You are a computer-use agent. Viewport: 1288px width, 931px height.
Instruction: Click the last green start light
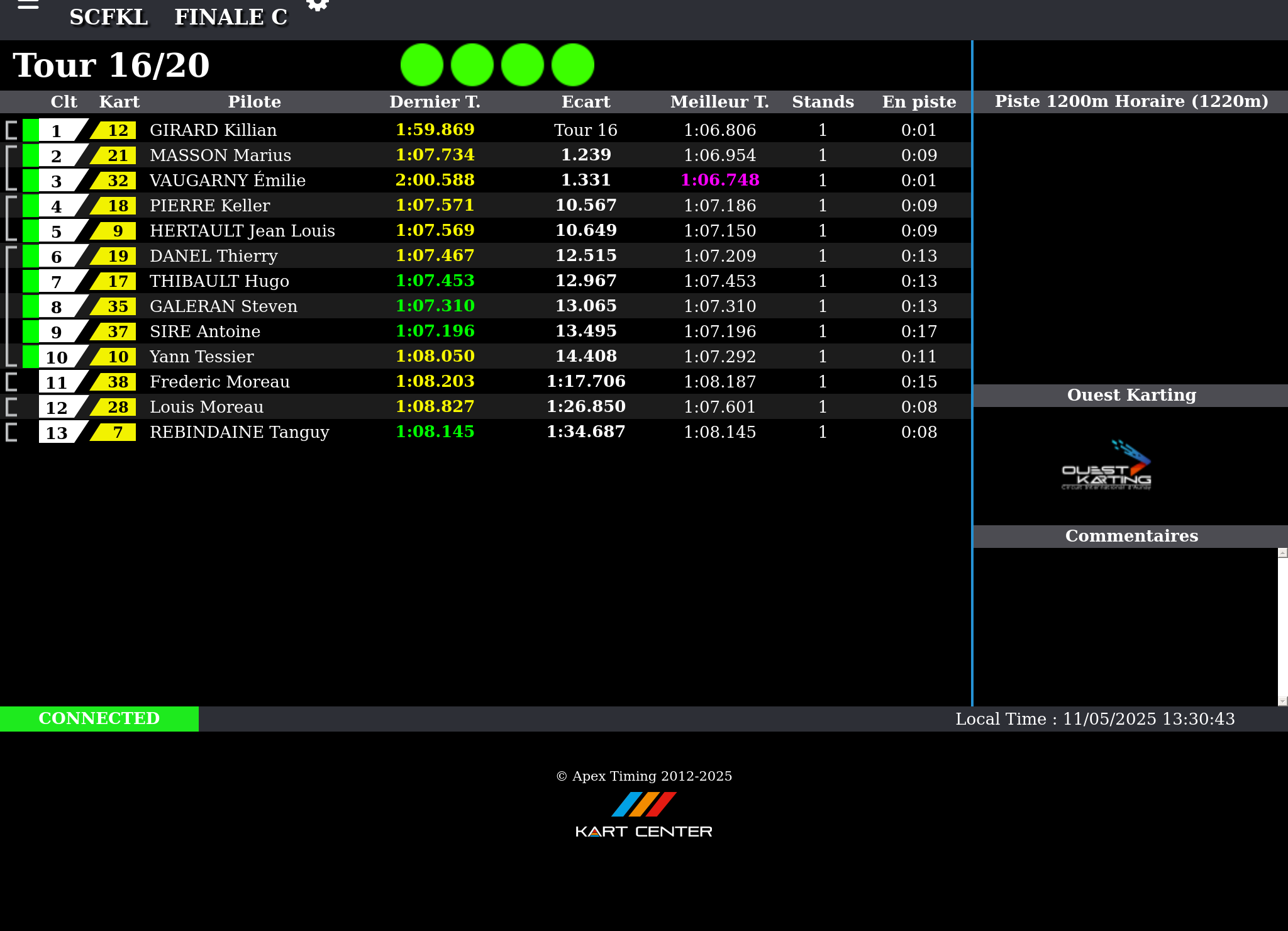click(573, 65)
